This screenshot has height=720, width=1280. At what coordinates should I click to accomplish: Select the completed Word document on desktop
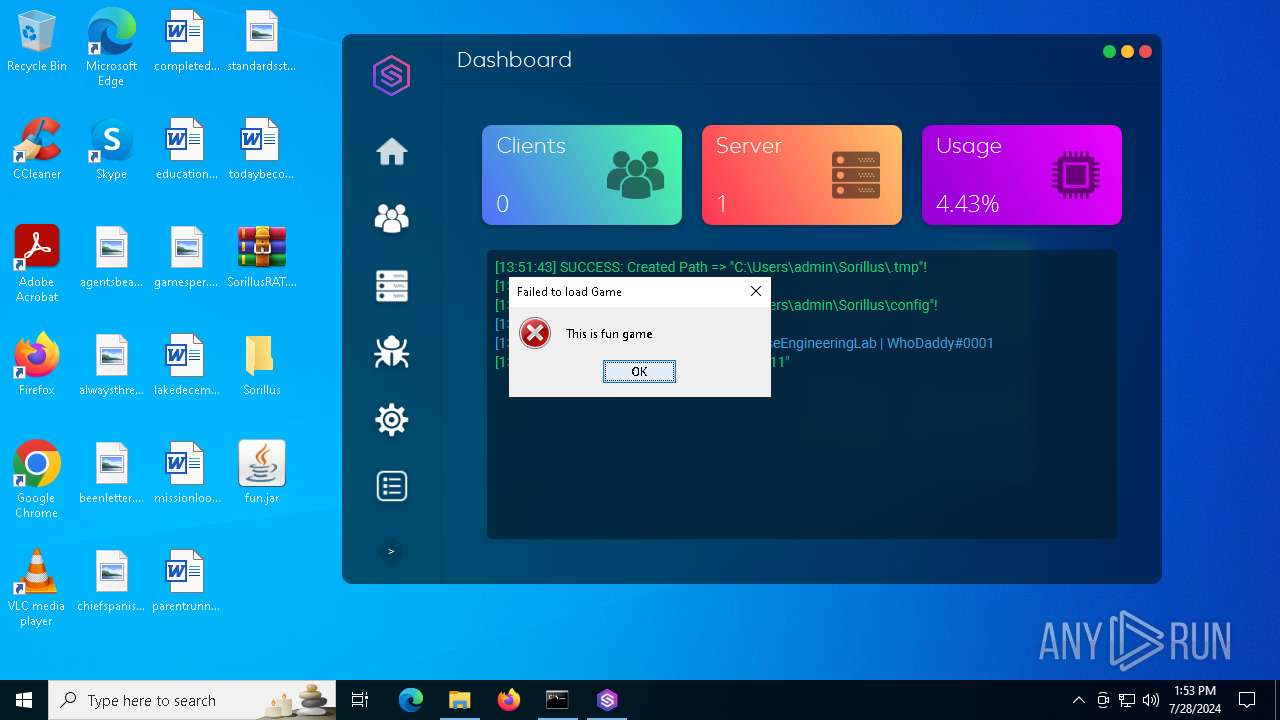[x=187, y=42]
